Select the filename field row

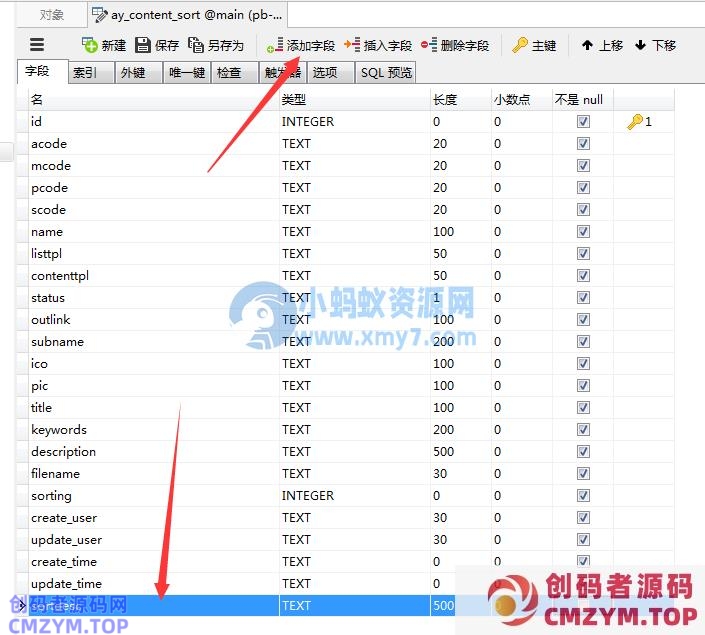pos(56,474)
